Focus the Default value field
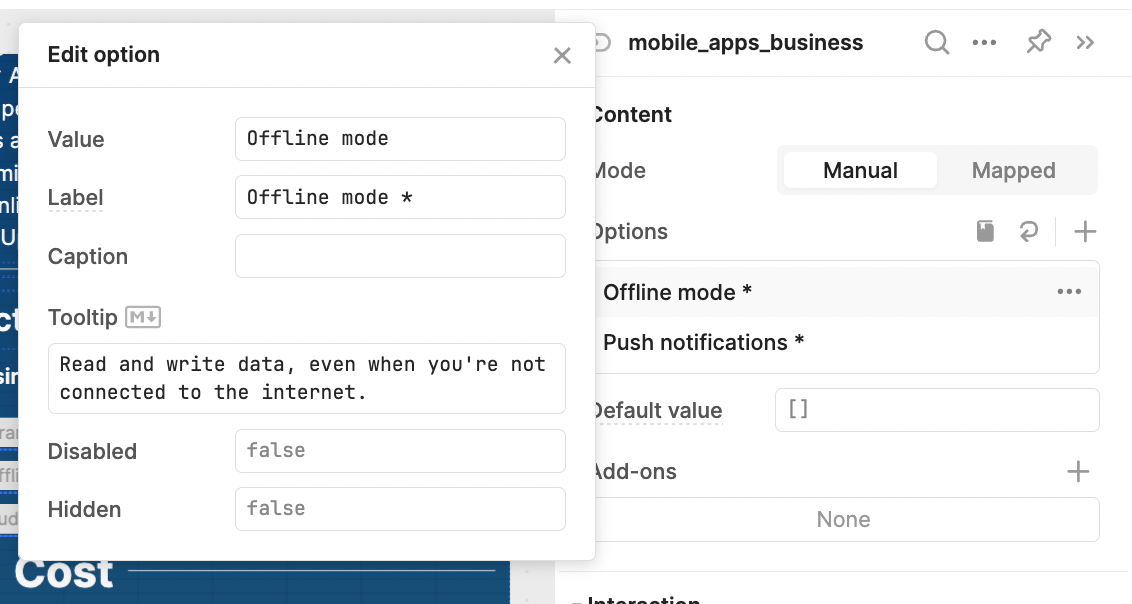 937,410
